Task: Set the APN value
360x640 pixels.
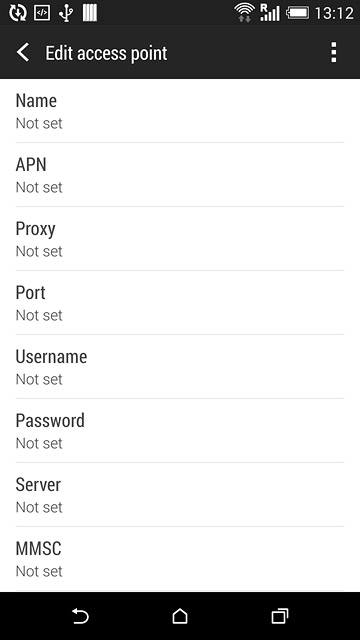Action: point(180,175)
